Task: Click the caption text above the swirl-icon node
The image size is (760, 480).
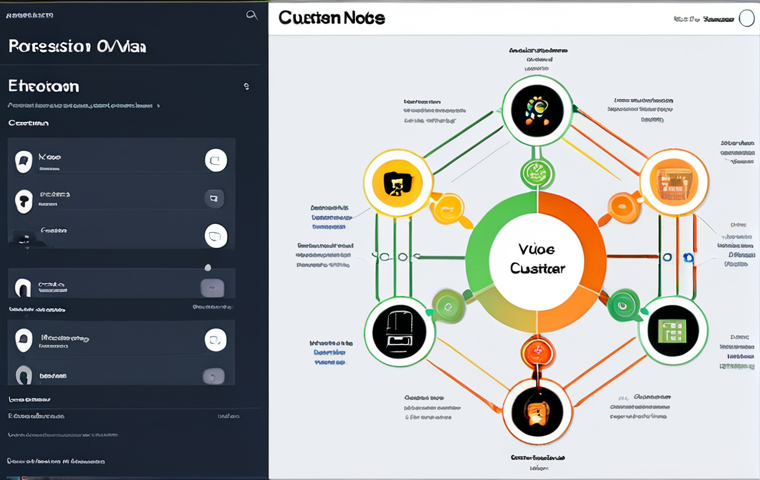Action: pos(538,59)
